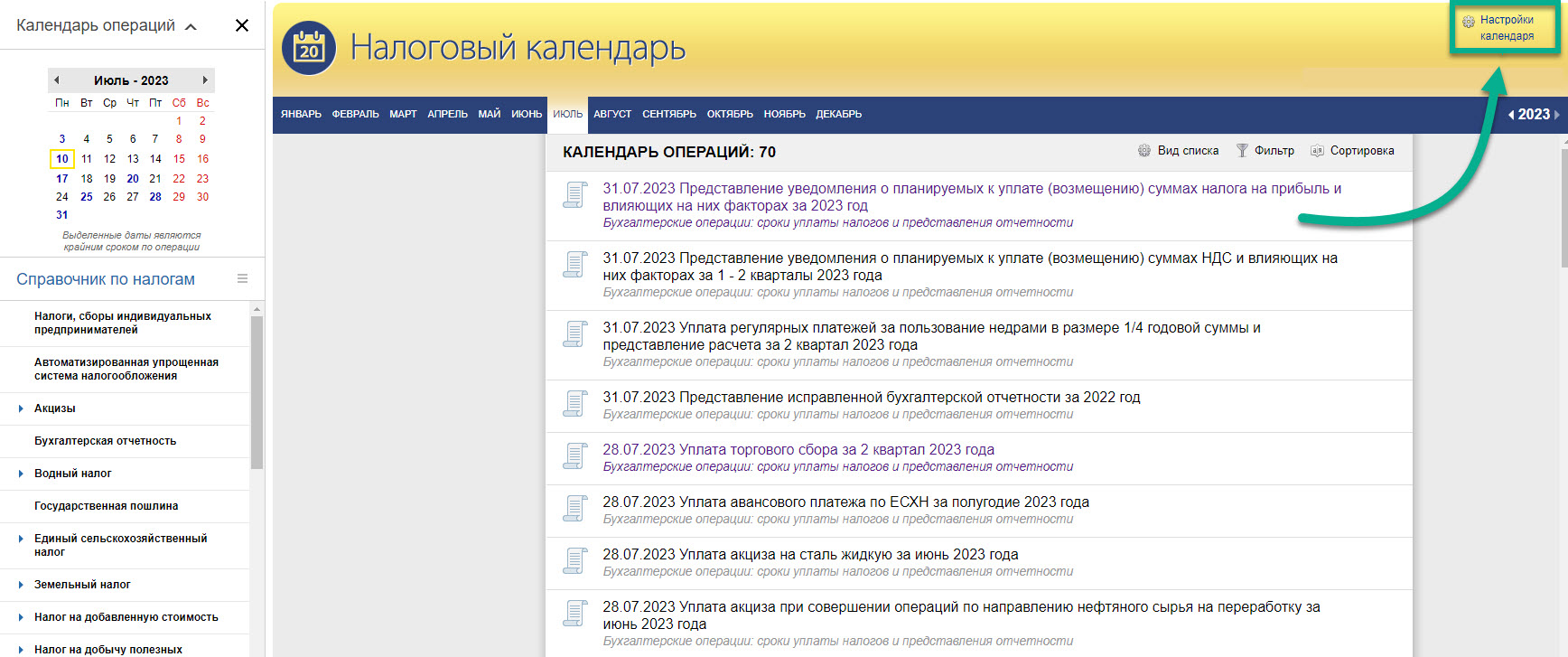Switch to ДЕКАБРЬ month tab

(x=838, y=115)
